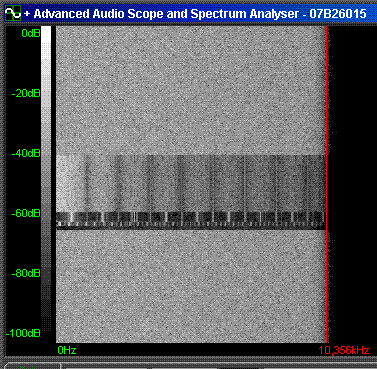377x369 pixels.
Task: Click the -80dB label on level scale
Action: (26, 273)
